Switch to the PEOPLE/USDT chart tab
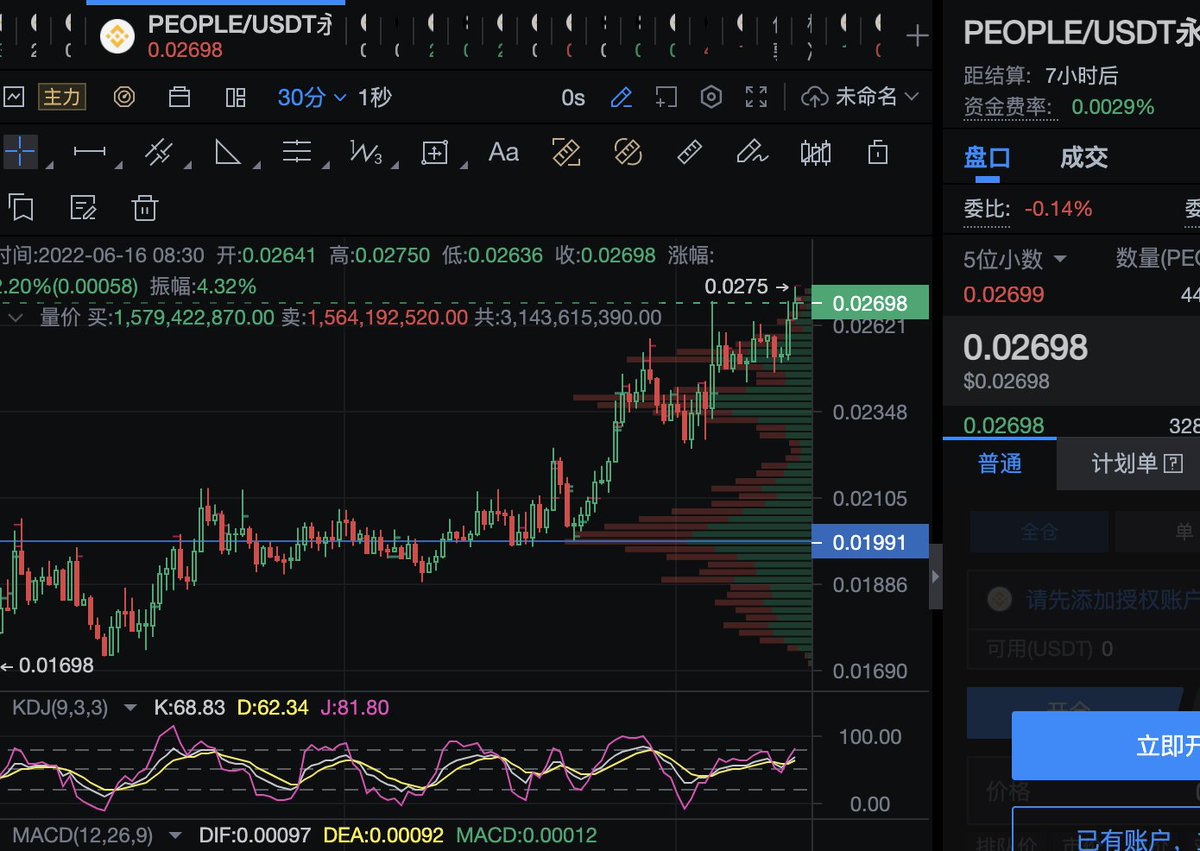The height and width of the screenshot is (851, 1200). tap(216, 36)
